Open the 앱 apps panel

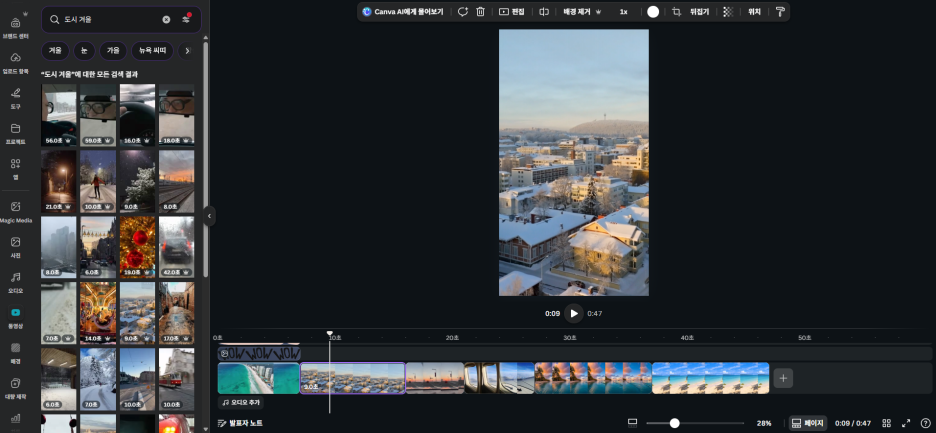tap(16, 168)
